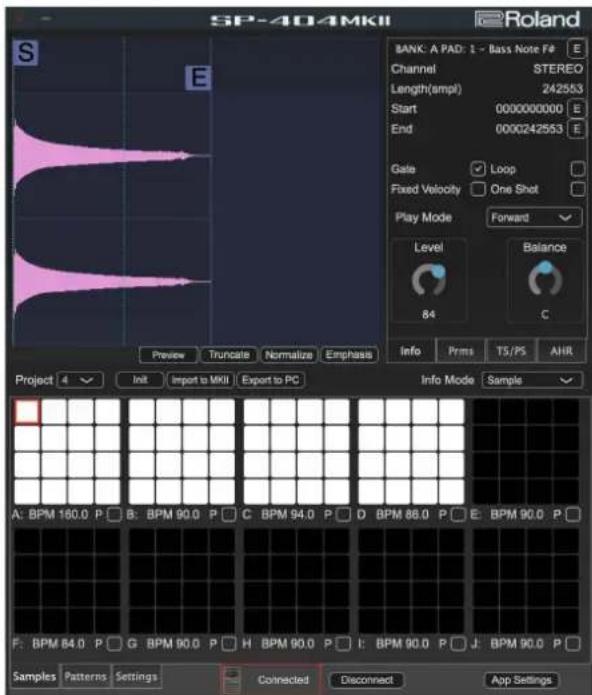Screen dimensions: 592x695
Task: Adjust the Balance knob
Action: click(x=545, y=279)
